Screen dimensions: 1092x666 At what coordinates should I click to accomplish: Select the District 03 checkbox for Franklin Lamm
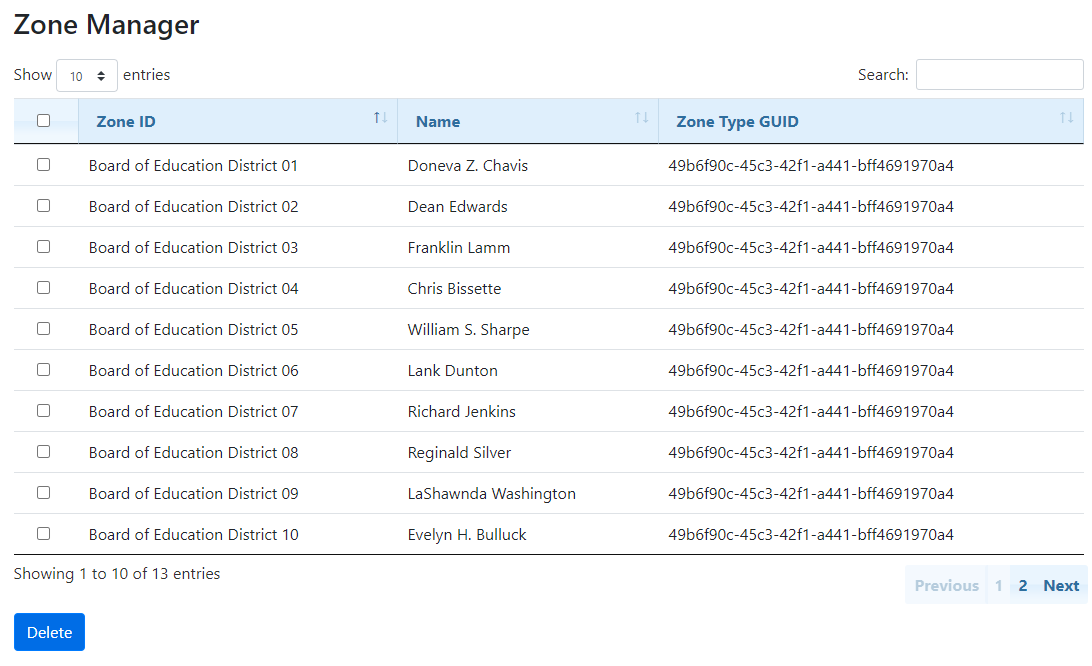43,247
